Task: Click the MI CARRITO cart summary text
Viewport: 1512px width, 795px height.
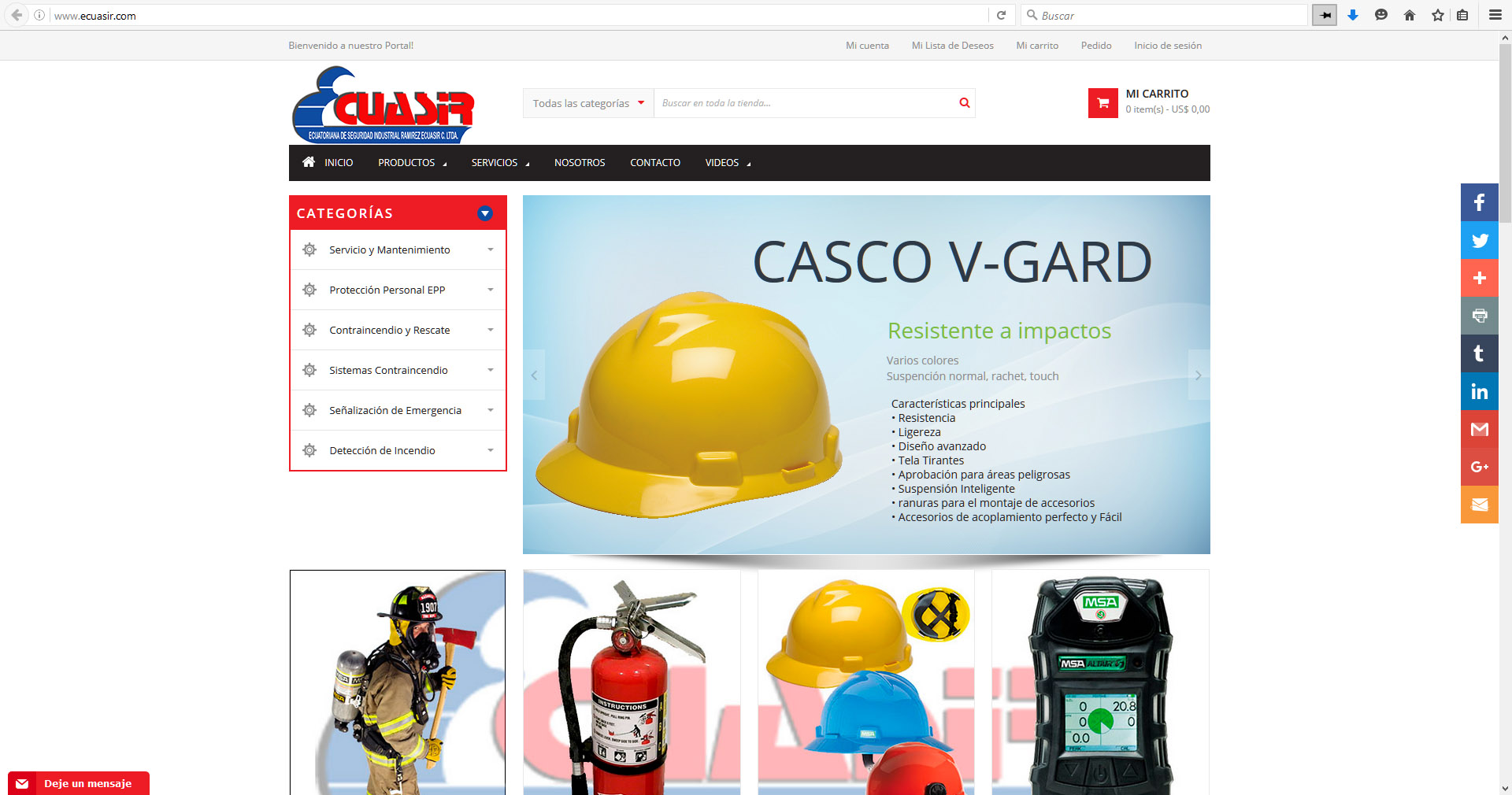Action: [x=1157, y=94]
